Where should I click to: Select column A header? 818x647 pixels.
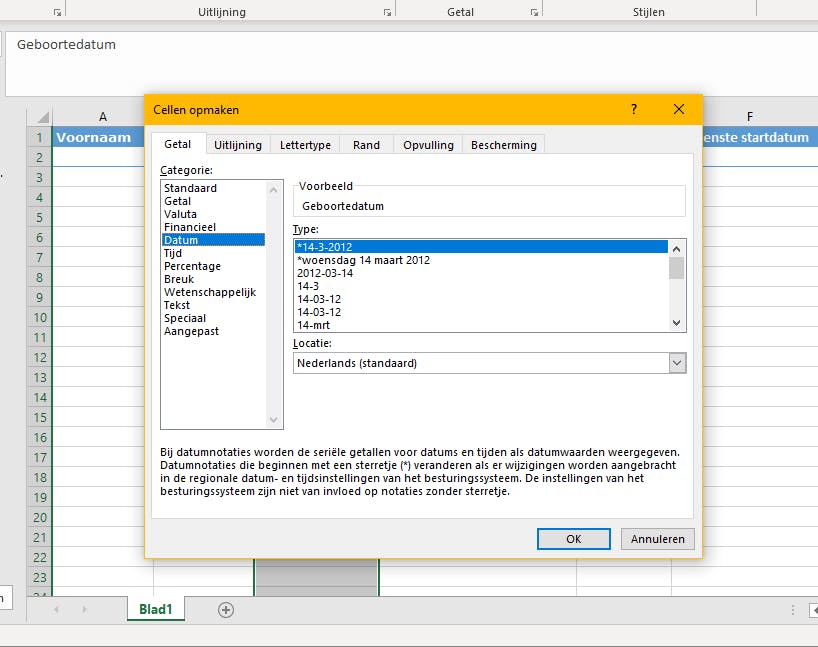click(103, 117)
